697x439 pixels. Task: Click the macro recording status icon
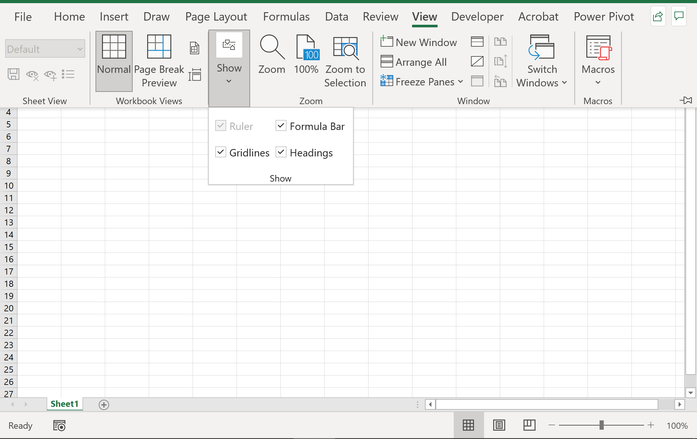(59, 426)
